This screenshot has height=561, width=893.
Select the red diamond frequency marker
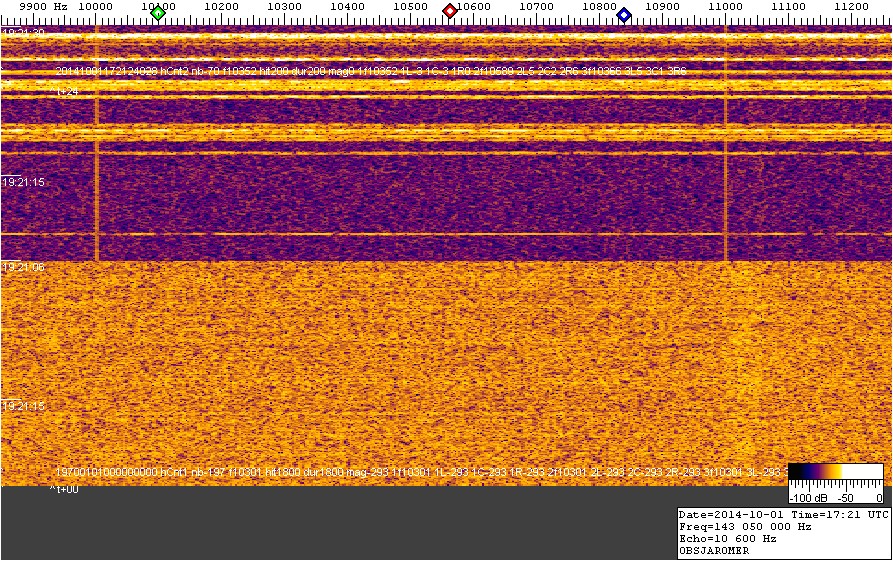(x=450, y=11)
